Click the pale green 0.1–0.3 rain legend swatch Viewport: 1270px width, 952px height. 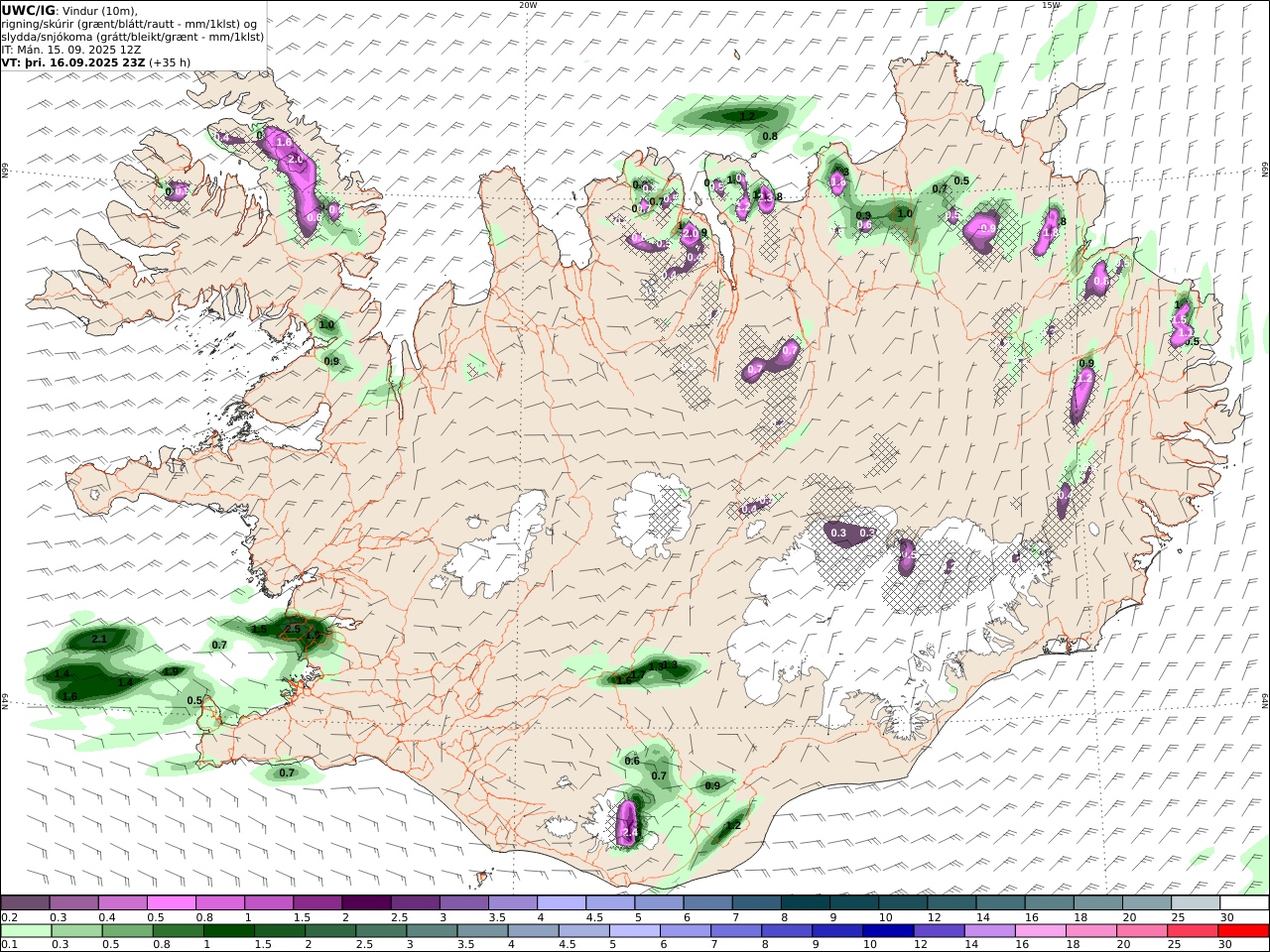pyautogui.click(x=26, y=931)
